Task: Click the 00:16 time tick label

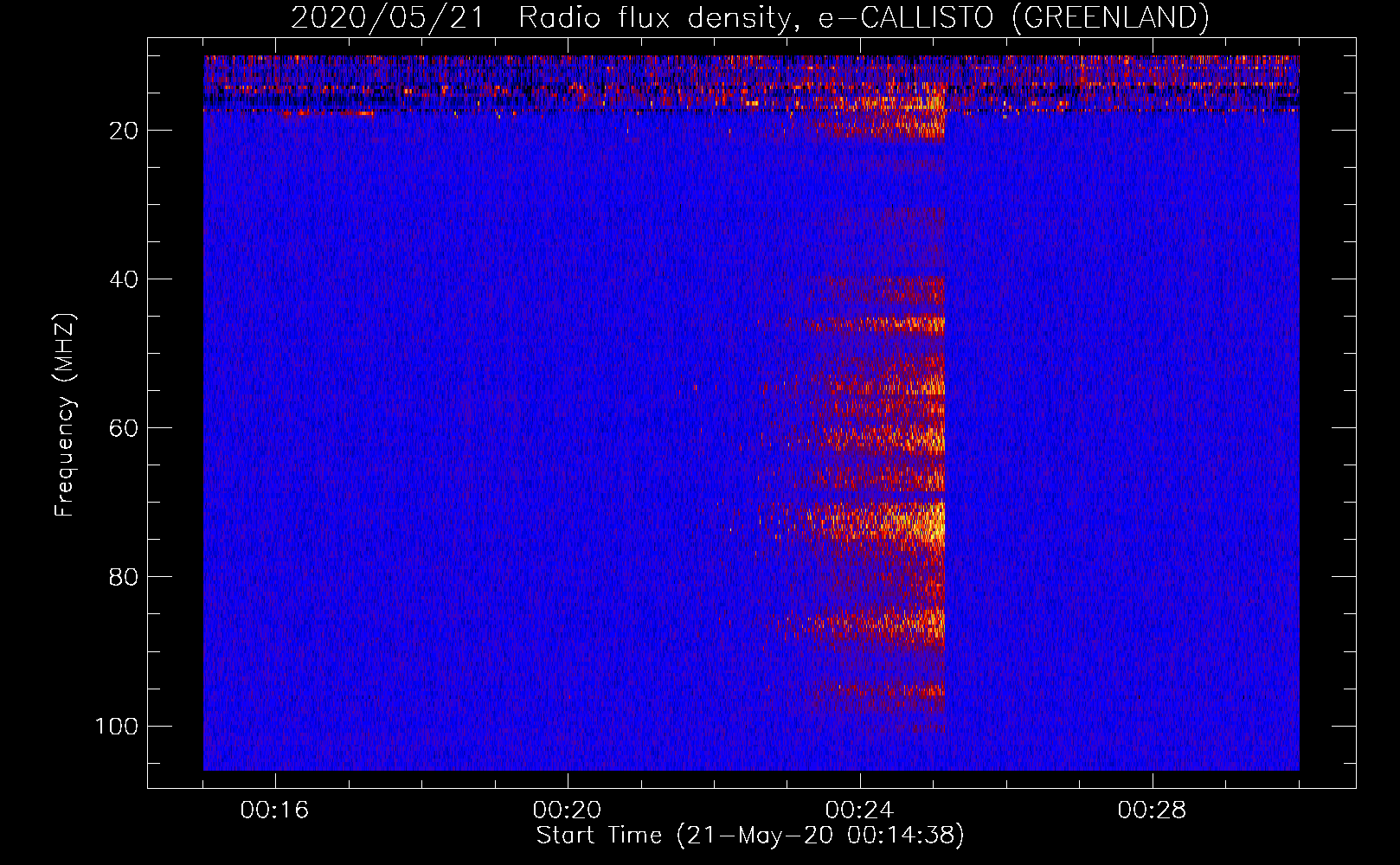Action: click(x=274, y=811)
